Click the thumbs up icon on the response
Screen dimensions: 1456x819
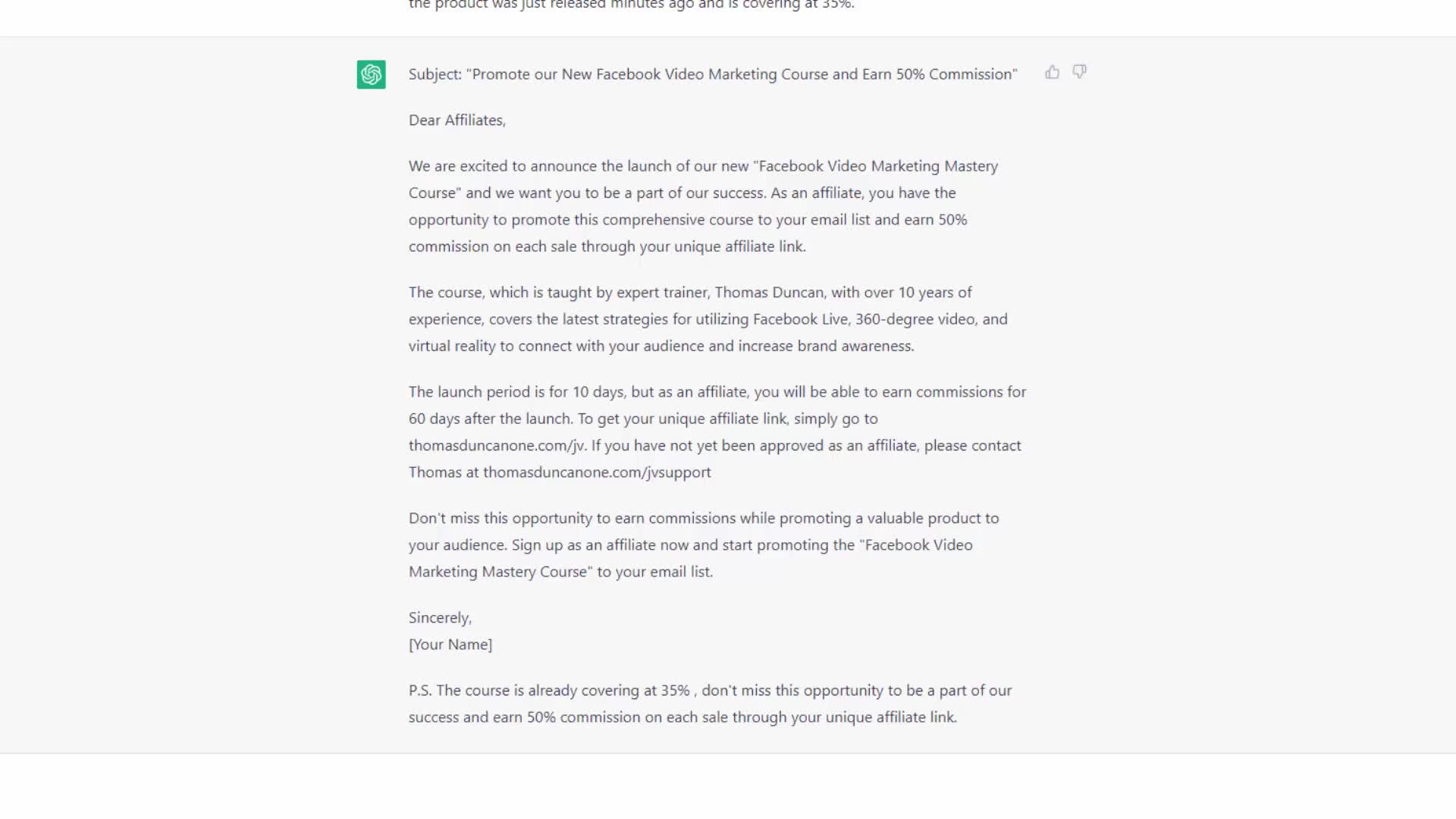click(1052, 73)
